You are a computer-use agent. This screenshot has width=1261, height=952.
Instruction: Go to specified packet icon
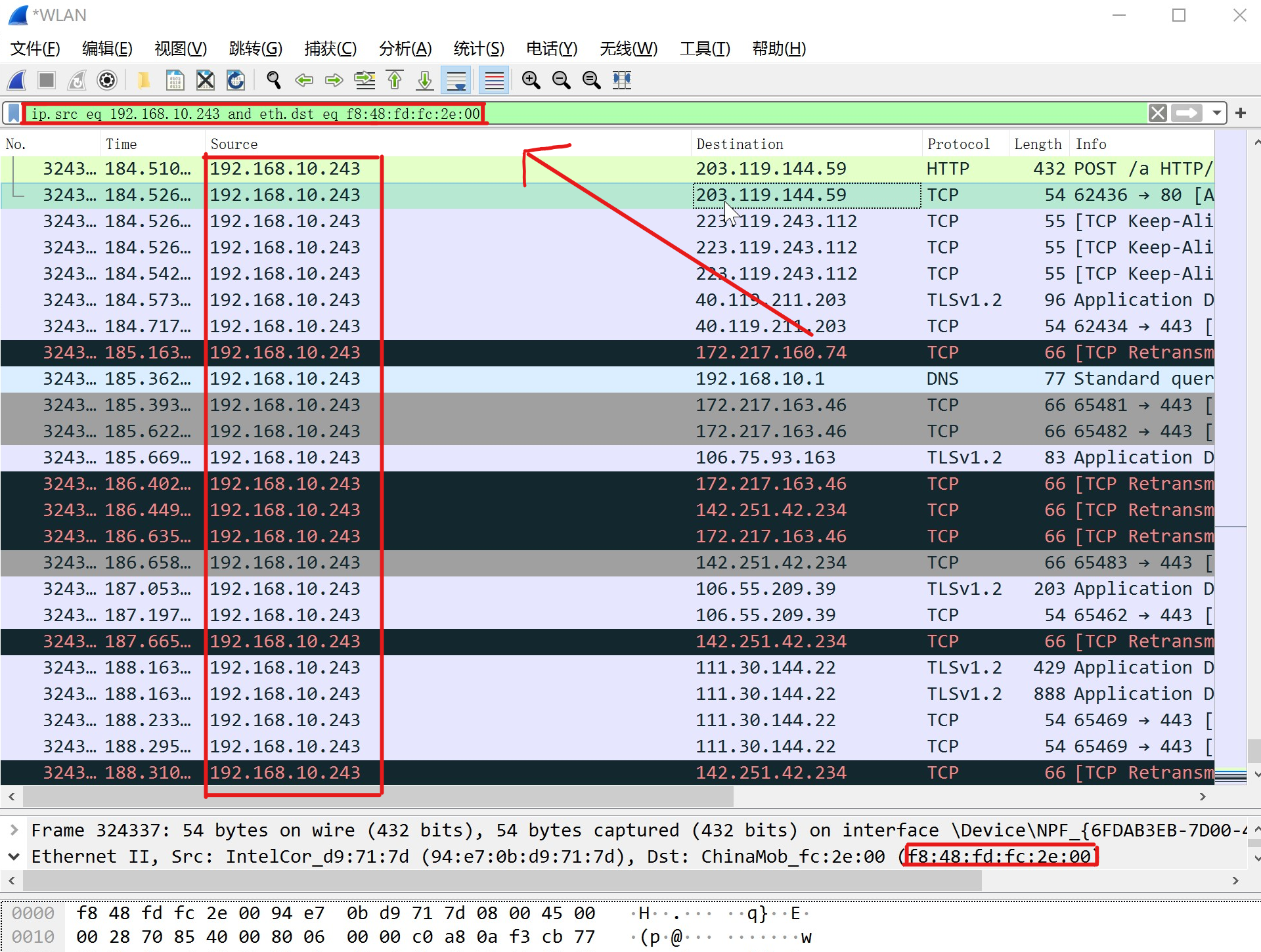[x=365, y=80]
